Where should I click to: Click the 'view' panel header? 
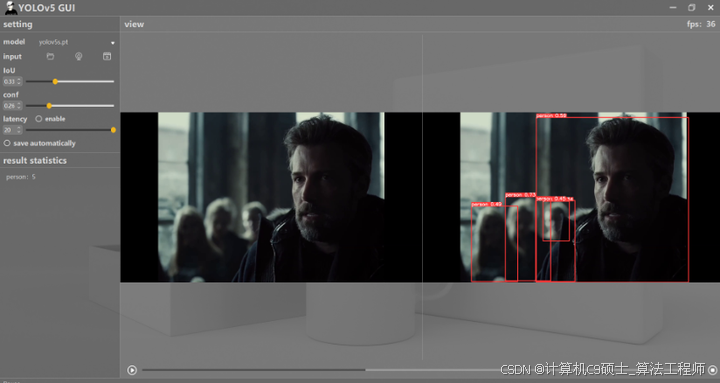point(134,24)
